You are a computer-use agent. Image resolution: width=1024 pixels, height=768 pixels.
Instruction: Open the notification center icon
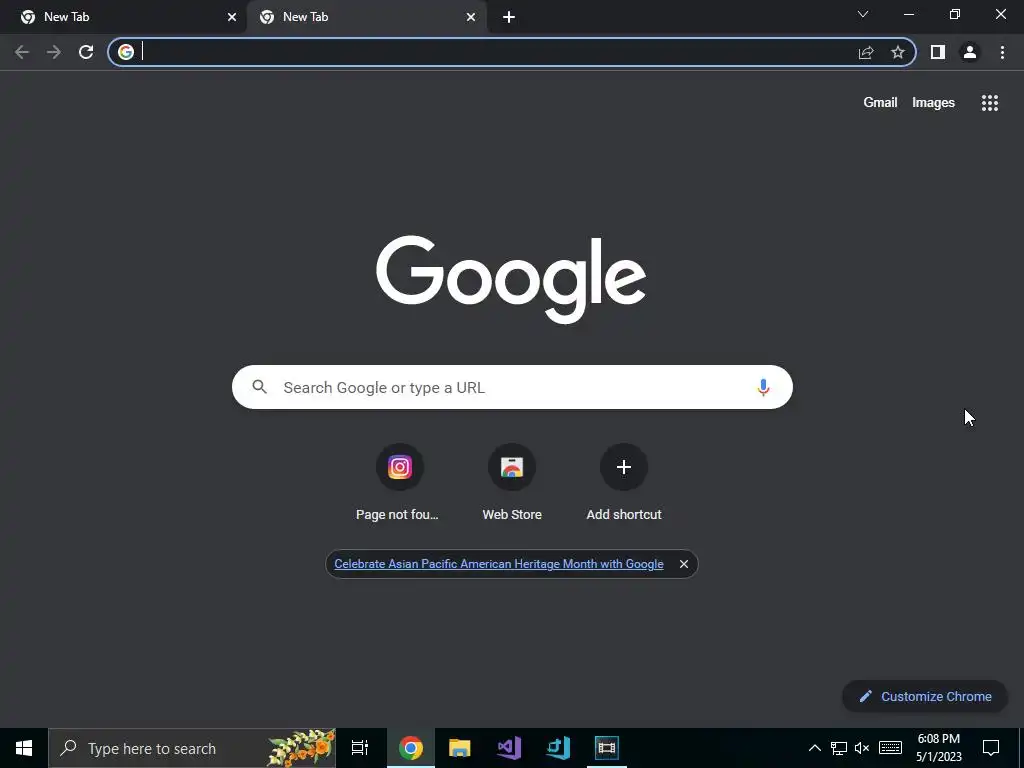[x=991, y=748]
